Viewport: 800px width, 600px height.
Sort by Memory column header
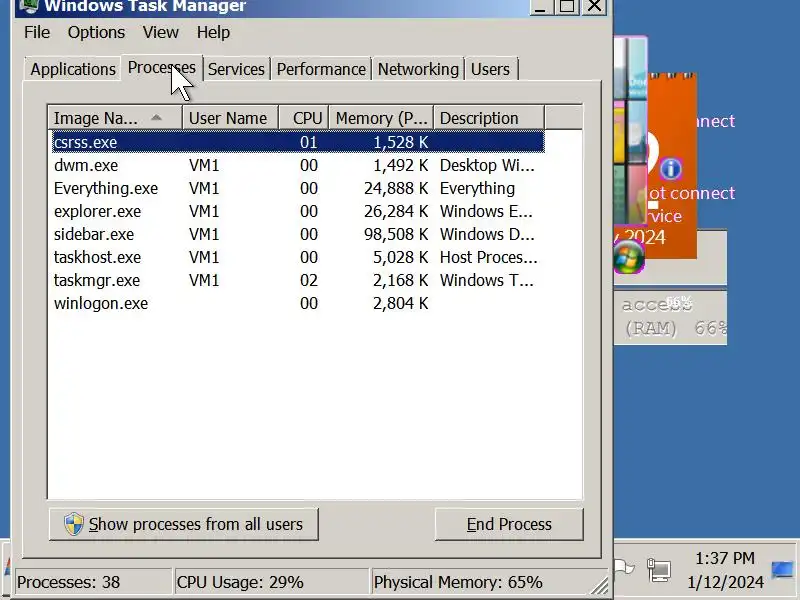(x=381, y=118)
